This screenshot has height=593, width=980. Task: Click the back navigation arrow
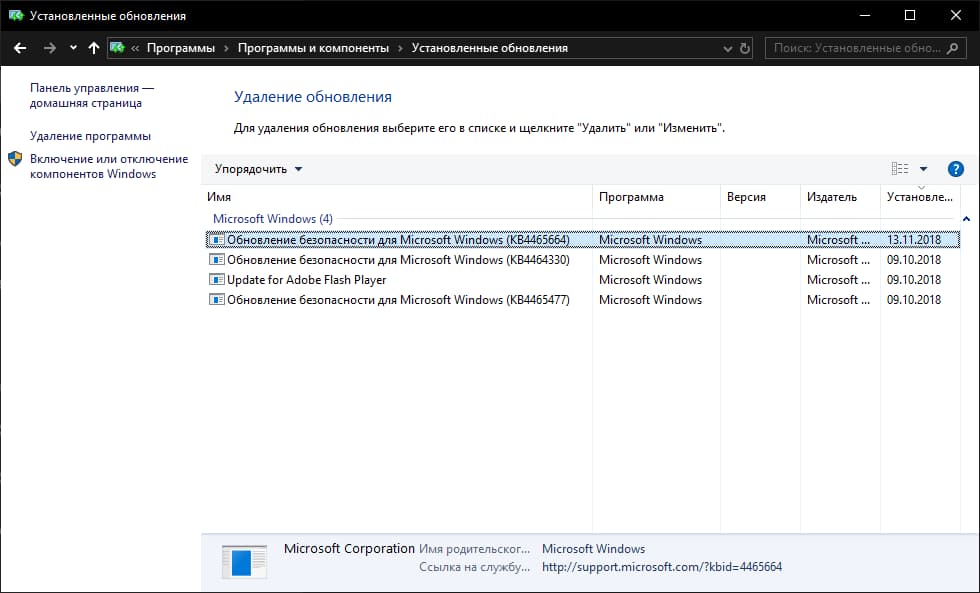[x=20, y=47]
